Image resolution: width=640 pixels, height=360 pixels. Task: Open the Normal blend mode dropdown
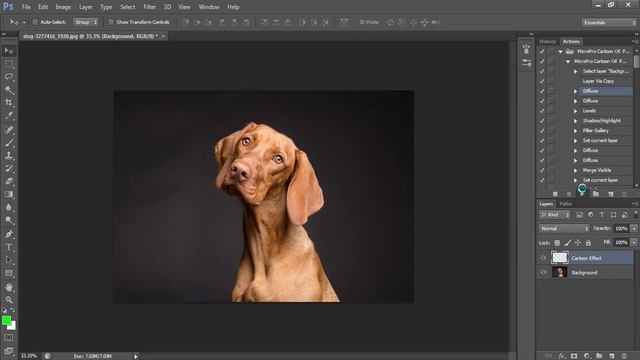tap(564, 229)
